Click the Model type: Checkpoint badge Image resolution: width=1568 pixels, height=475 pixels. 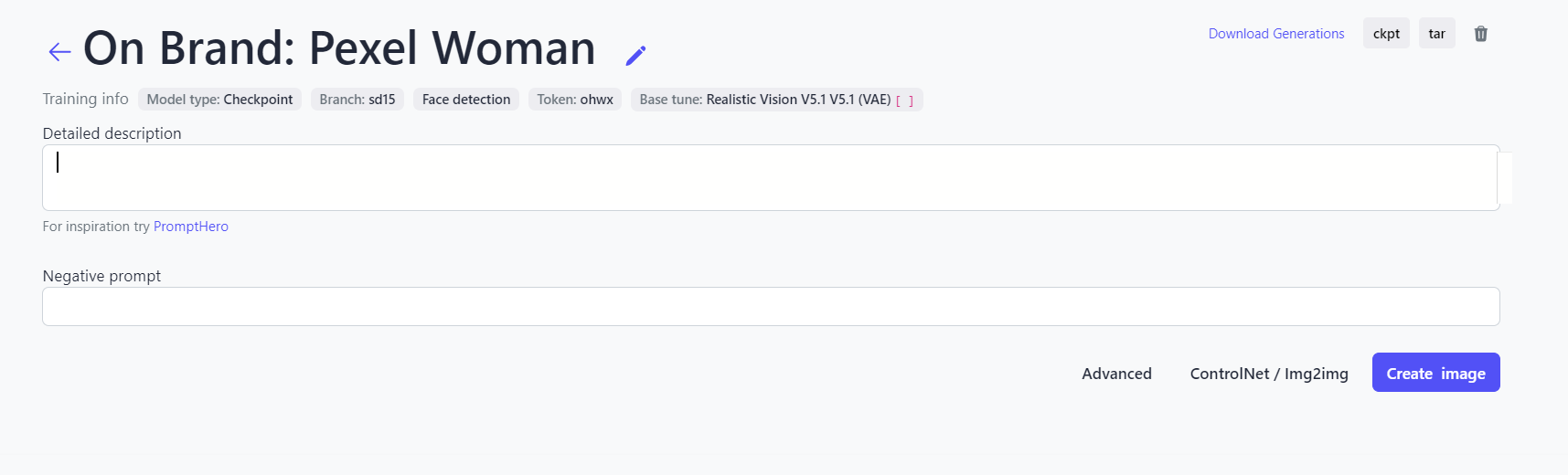(219, 100)
